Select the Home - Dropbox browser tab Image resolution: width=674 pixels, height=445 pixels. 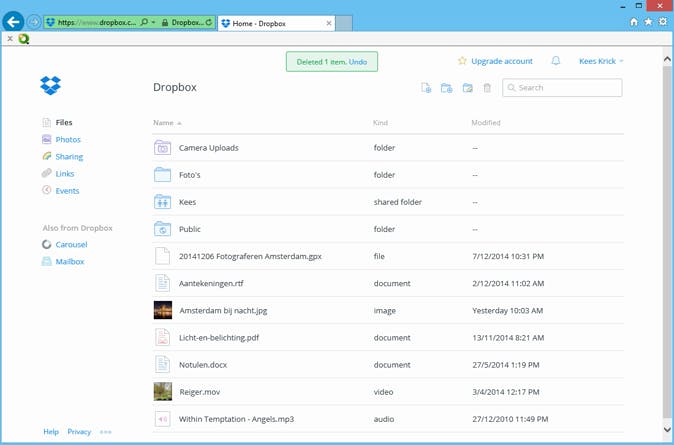pyautogui.click(x=276, y=23)
